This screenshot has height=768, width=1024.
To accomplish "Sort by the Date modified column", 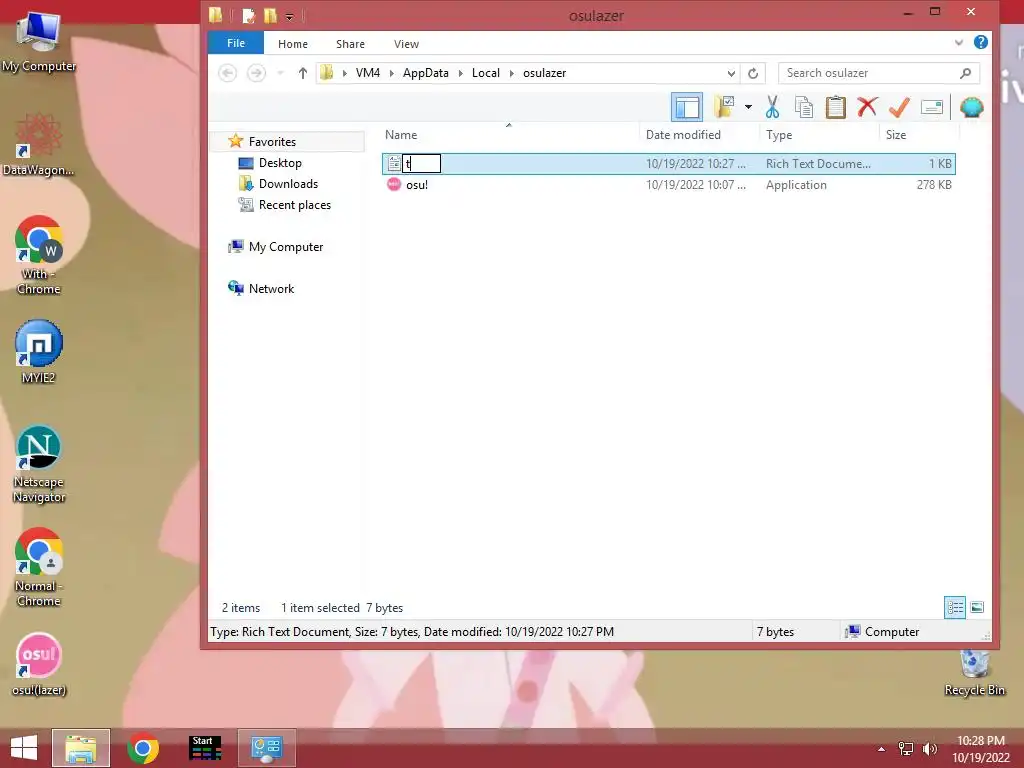I will (x=699, y=135).
